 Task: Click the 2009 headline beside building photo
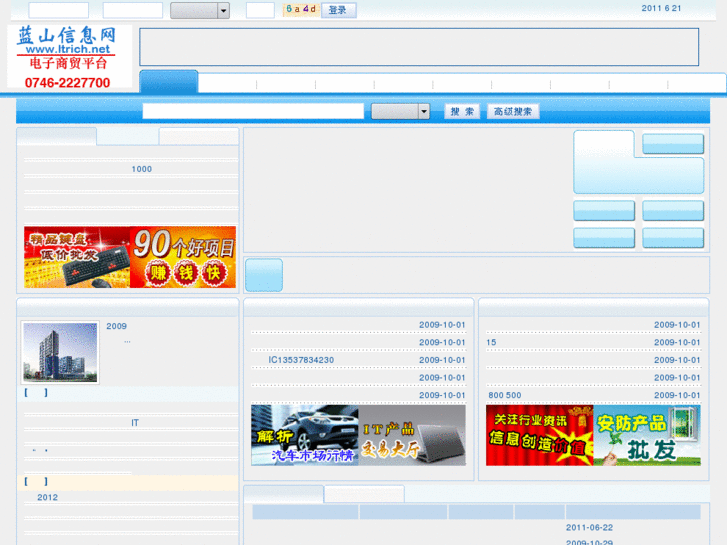(116, 326)
